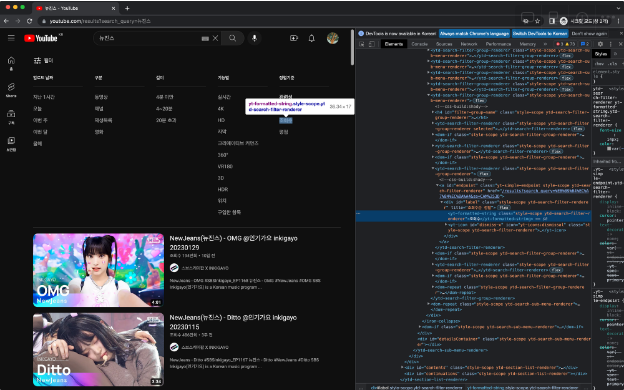
Task: Go to the YouTube logo home link
Action: pos(41,38)
